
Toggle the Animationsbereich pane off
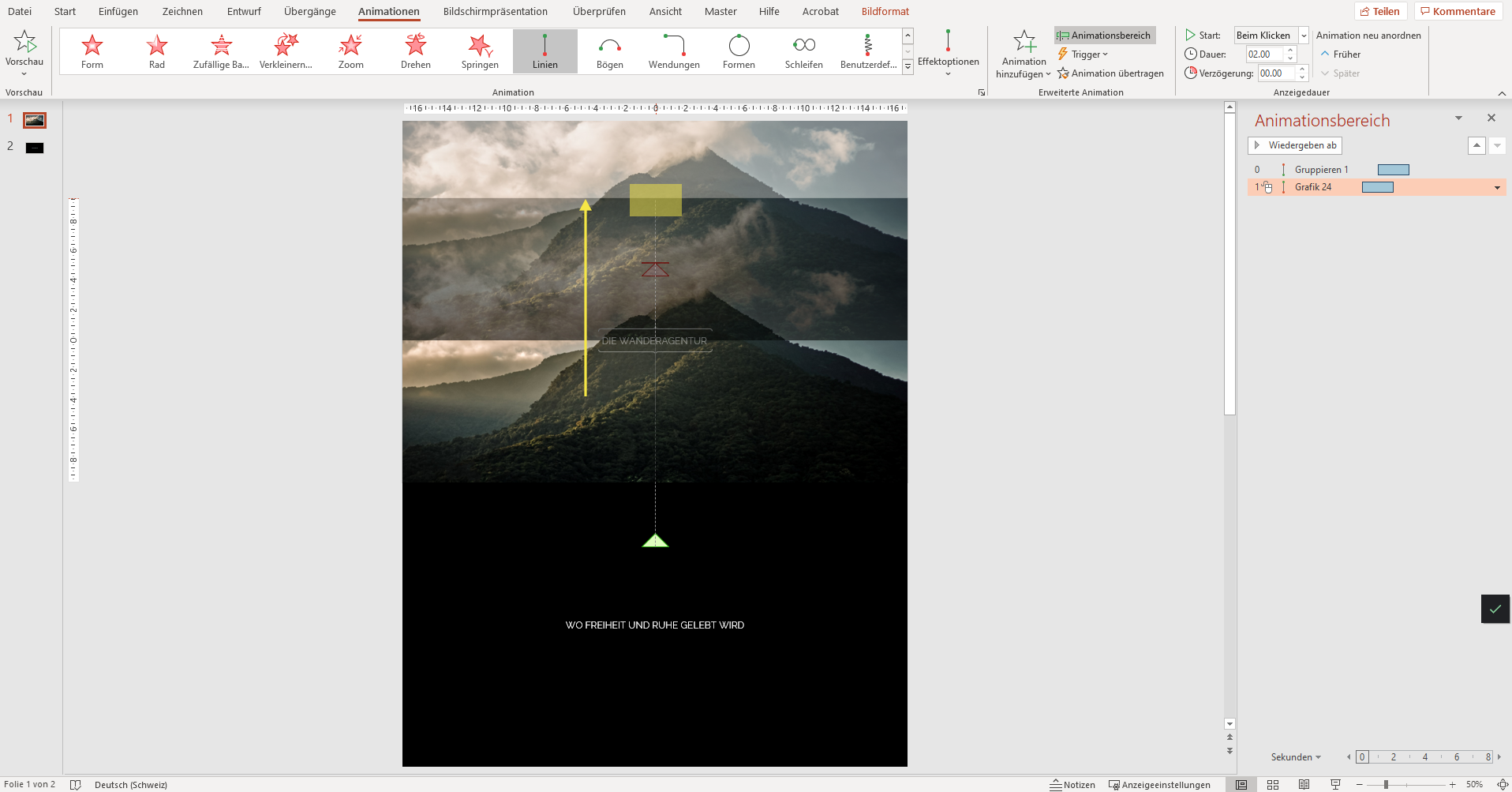coord(1102,35)
